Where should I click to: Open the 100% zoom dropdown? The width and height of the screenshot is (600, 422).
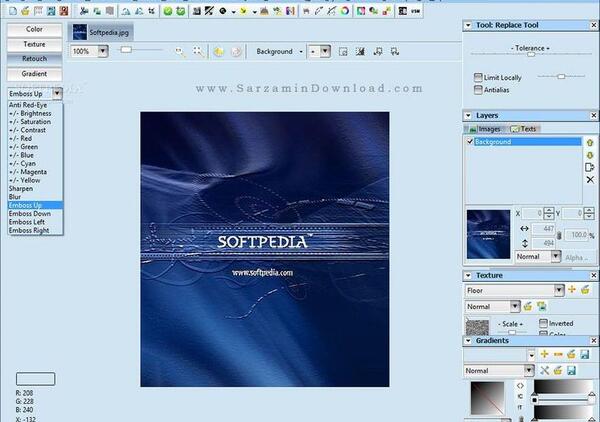(x=103, y=51)
